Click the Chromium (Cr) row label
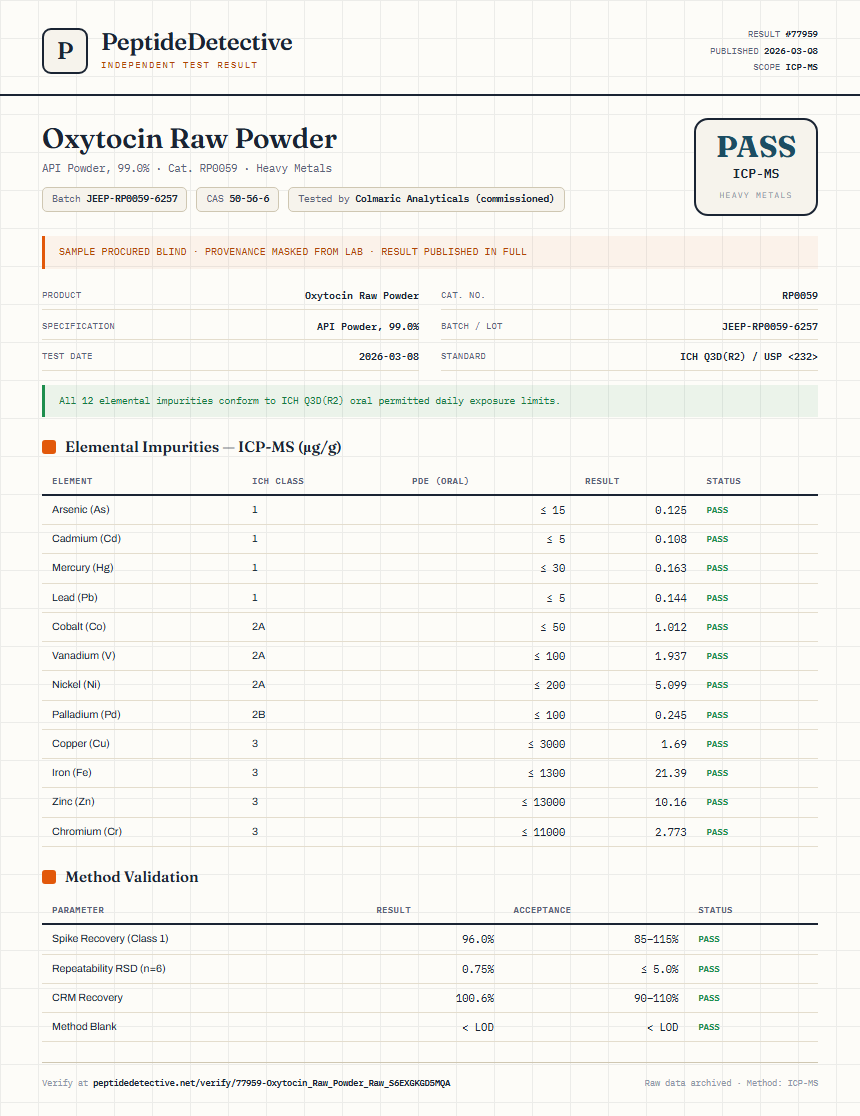Screen dimensions: 860x1116 point(87,832)
